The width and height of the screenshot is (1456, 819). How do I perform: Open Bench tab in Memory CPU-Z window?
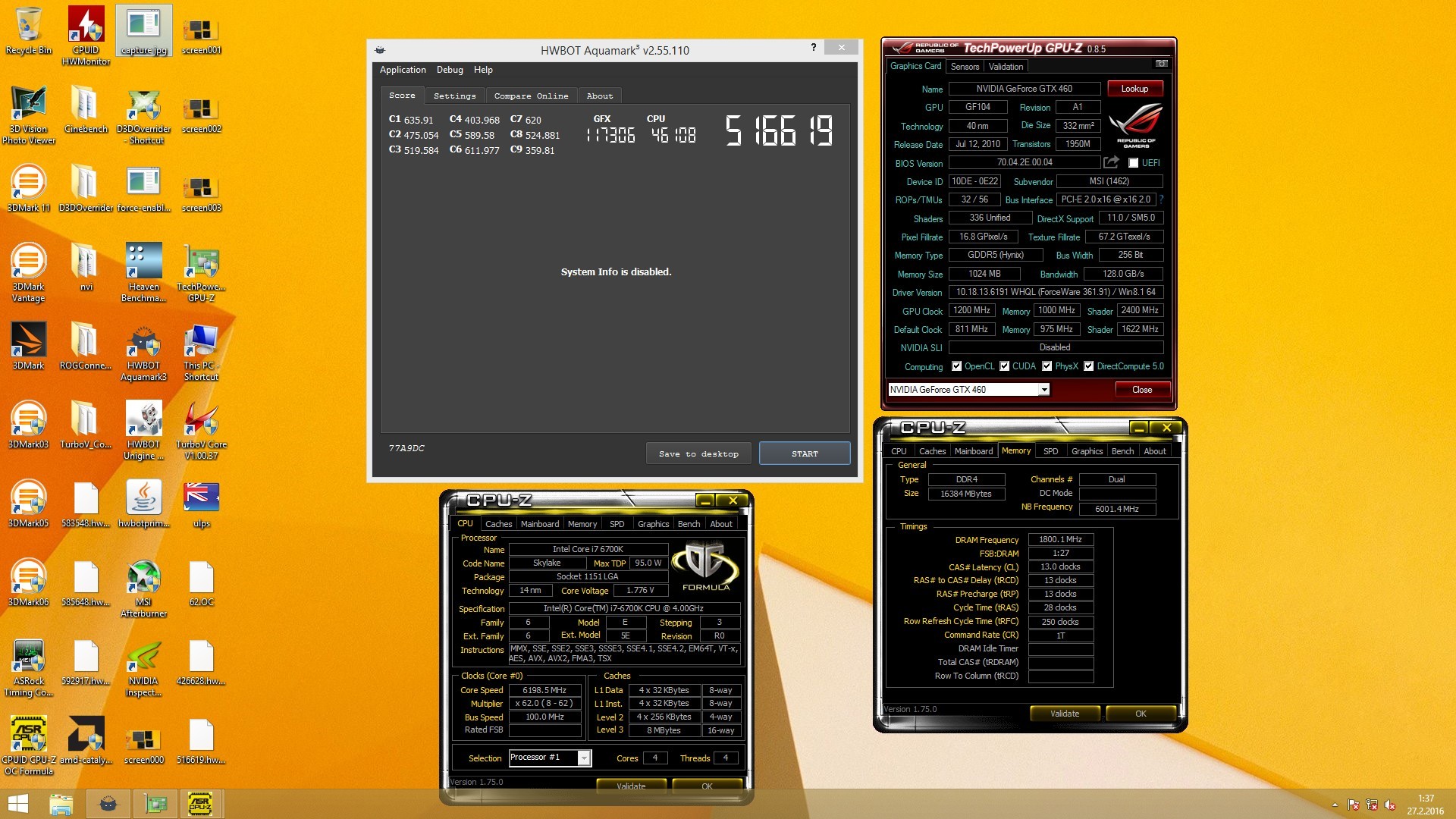pyautogui.click(x=1122, y=451)
